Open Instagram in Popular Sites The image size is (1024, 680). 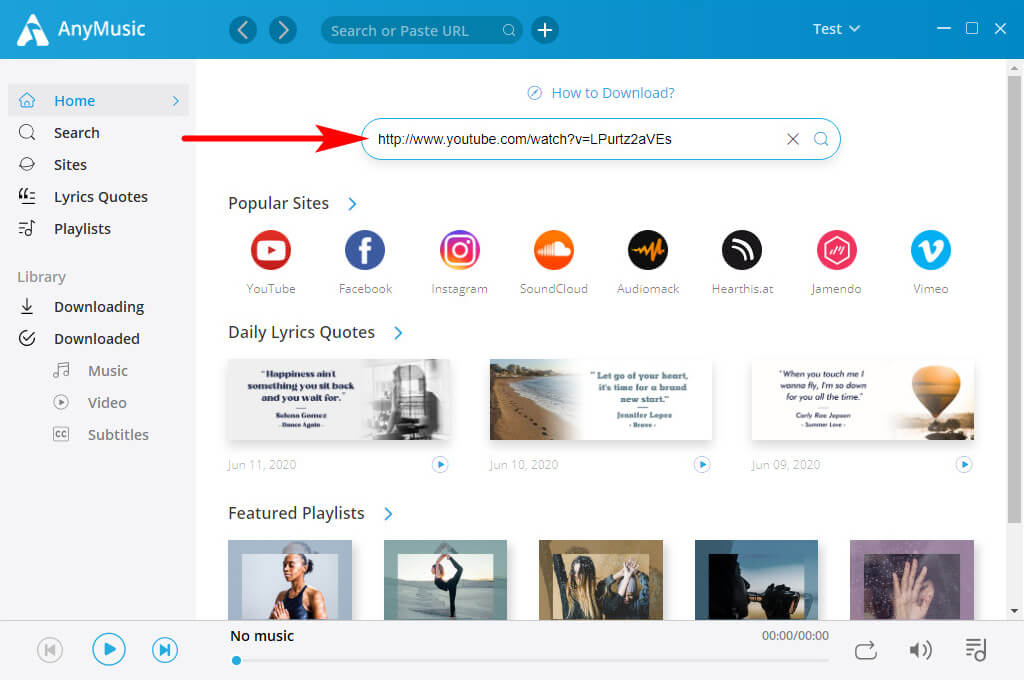pos(459,250)
